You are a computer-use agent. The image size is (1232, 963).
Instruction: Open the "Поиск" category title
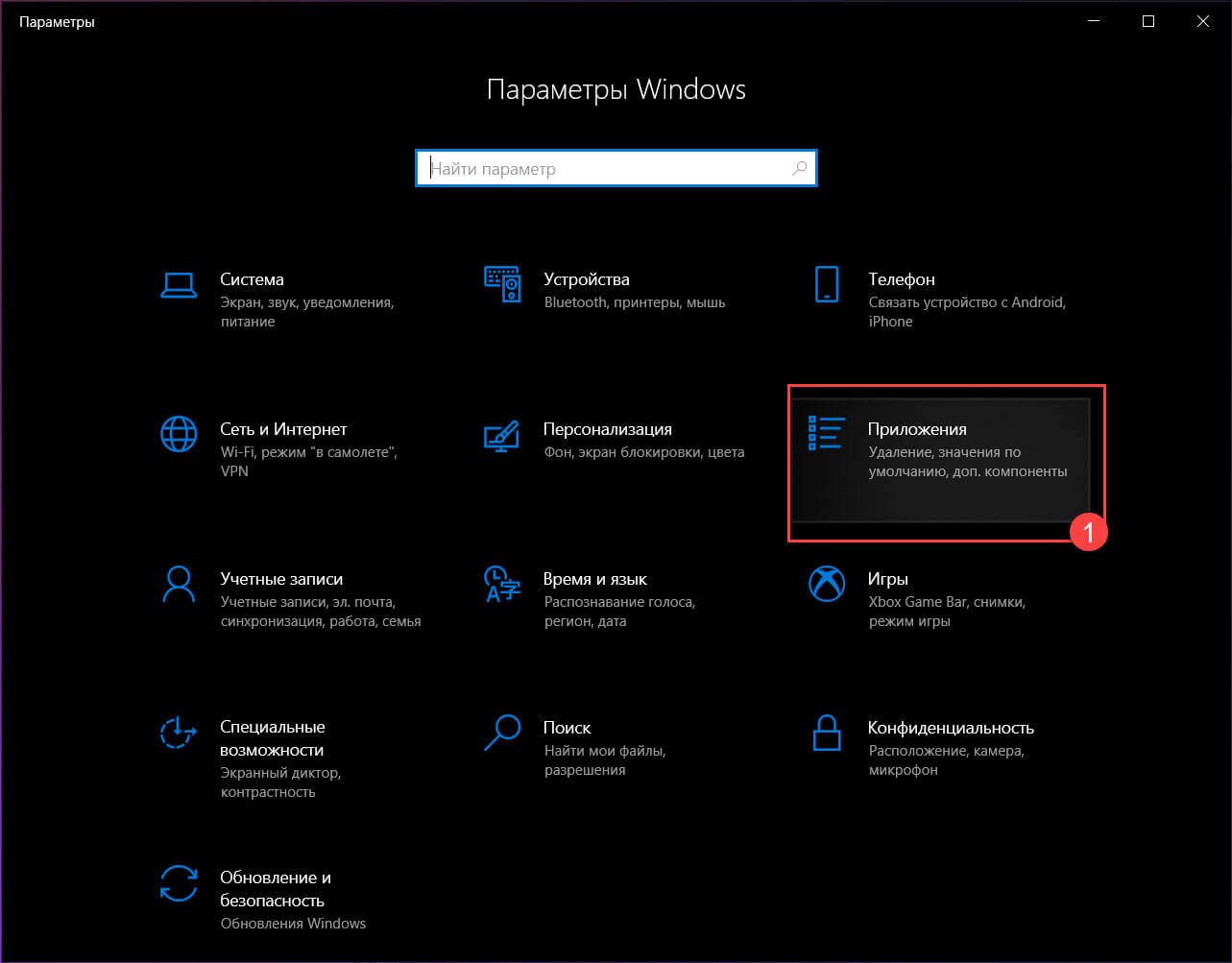tap(568, 728)
